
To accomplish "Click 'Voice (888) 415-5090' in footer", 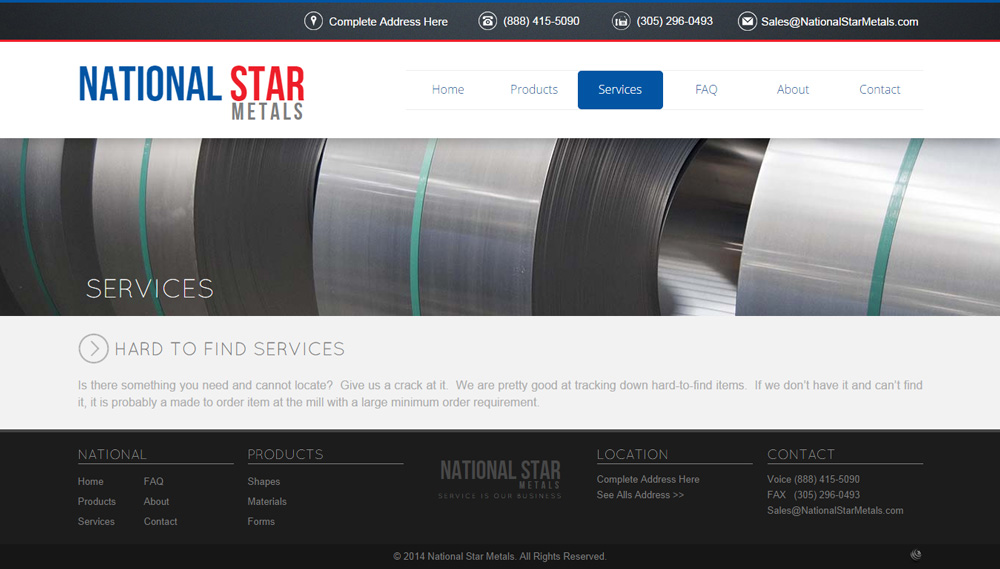I will click(x=813, y=479).
